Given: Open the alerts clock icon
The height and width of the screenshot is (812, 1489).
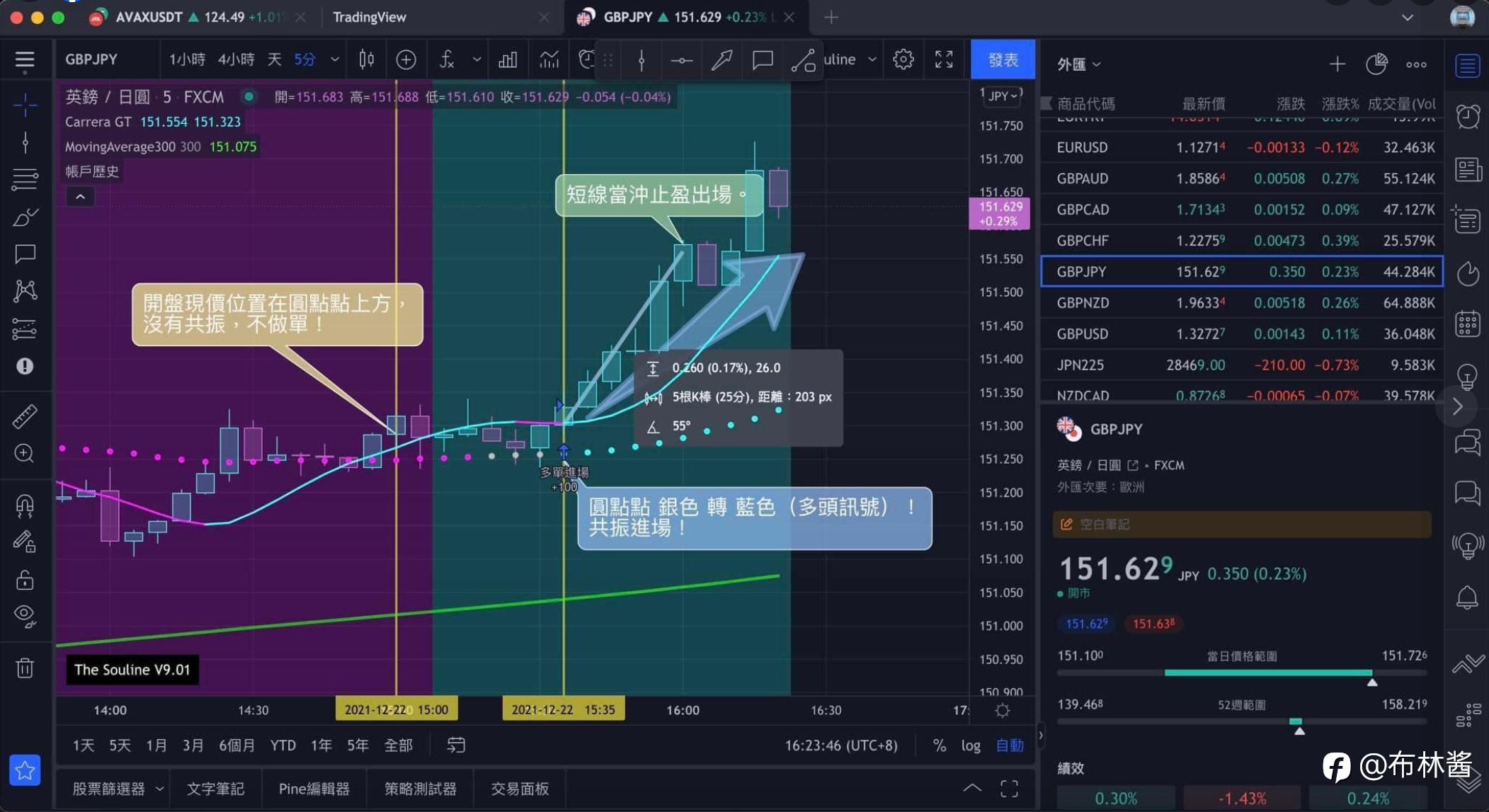Looking at the screenshot, I should click(x=1468, y=117).
